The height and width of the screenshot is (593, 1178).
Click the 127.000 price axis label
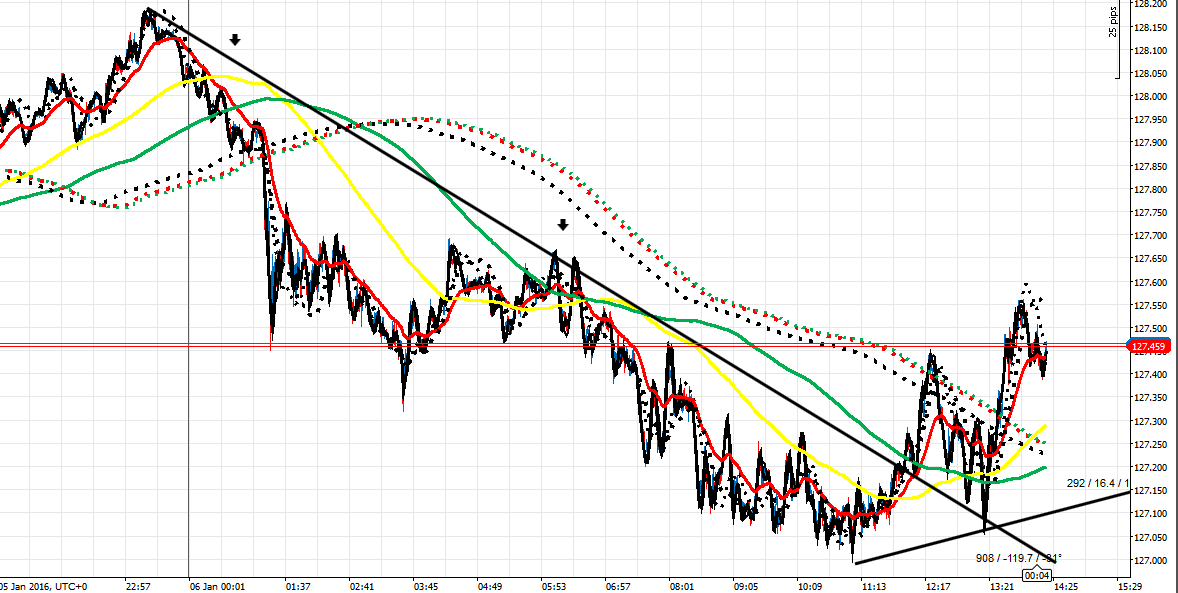coord(1151,560)
